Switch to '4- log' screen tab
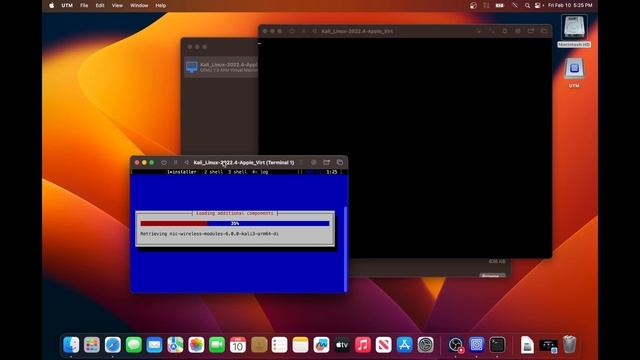The image size is (640, 360). click(x=260, y=172)
